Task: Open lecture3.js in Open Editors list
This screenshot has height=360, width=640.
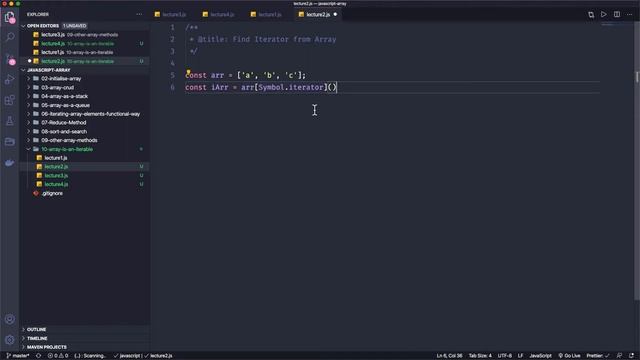Action: click(x=85, y=35)
